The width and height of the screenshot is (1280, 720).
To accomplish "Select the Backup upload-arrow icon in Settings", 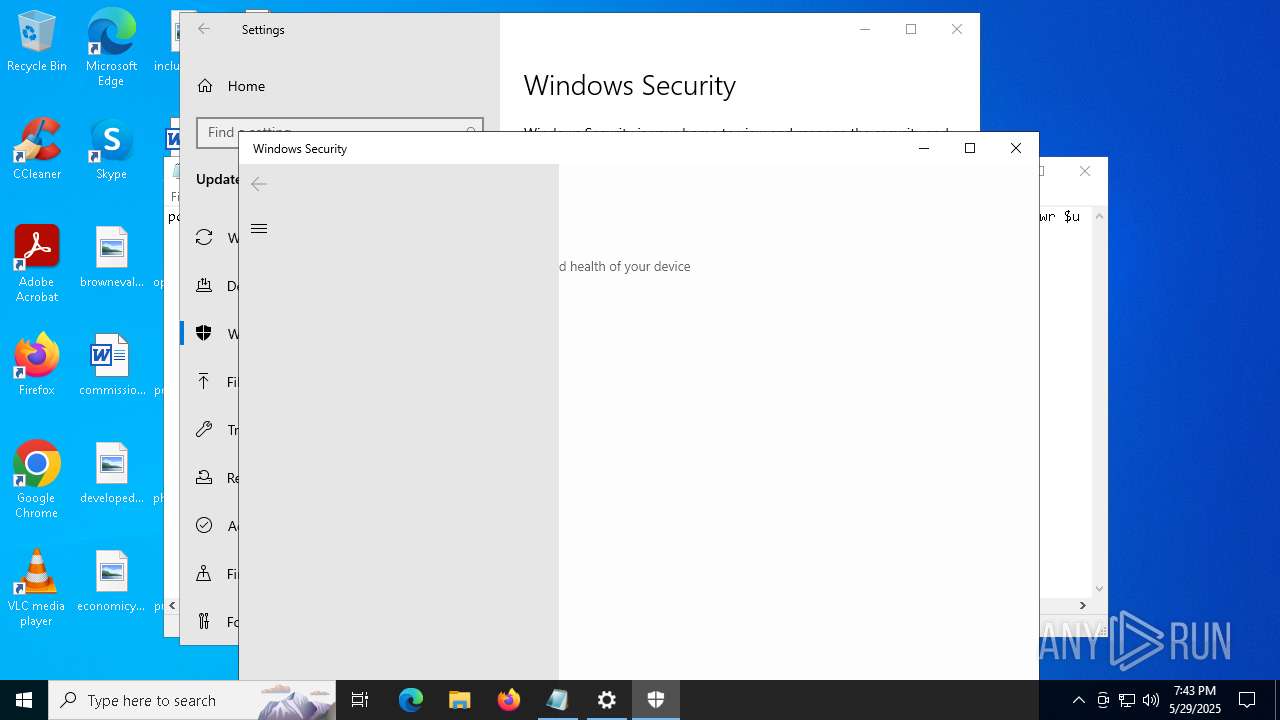I will (204, 381).
